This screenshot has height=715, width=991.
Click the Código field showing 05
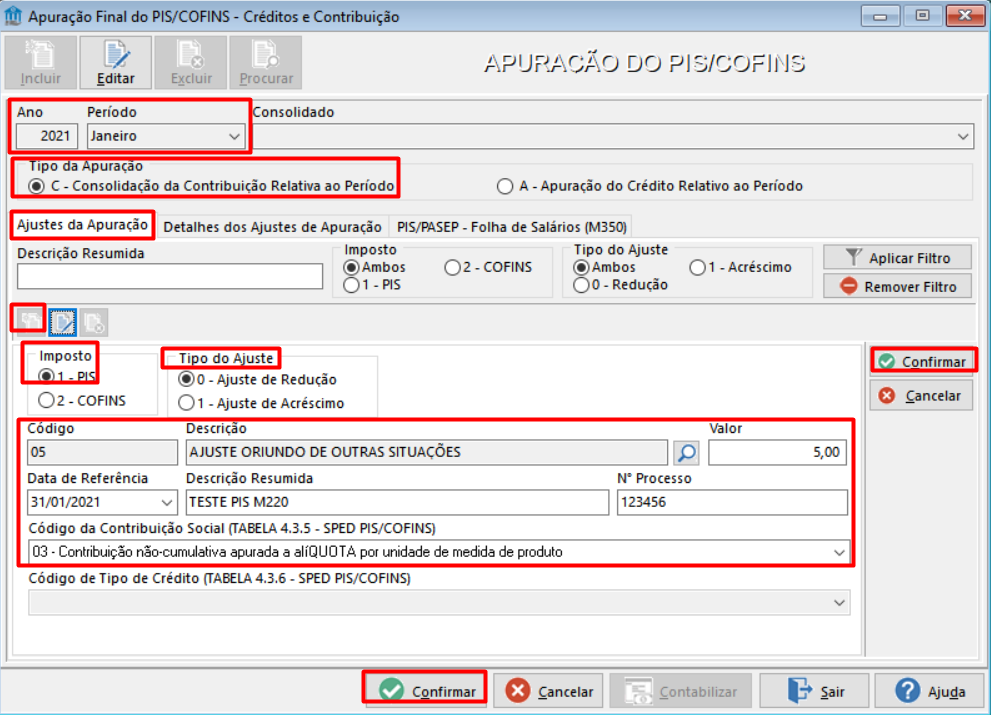point(102,452)
